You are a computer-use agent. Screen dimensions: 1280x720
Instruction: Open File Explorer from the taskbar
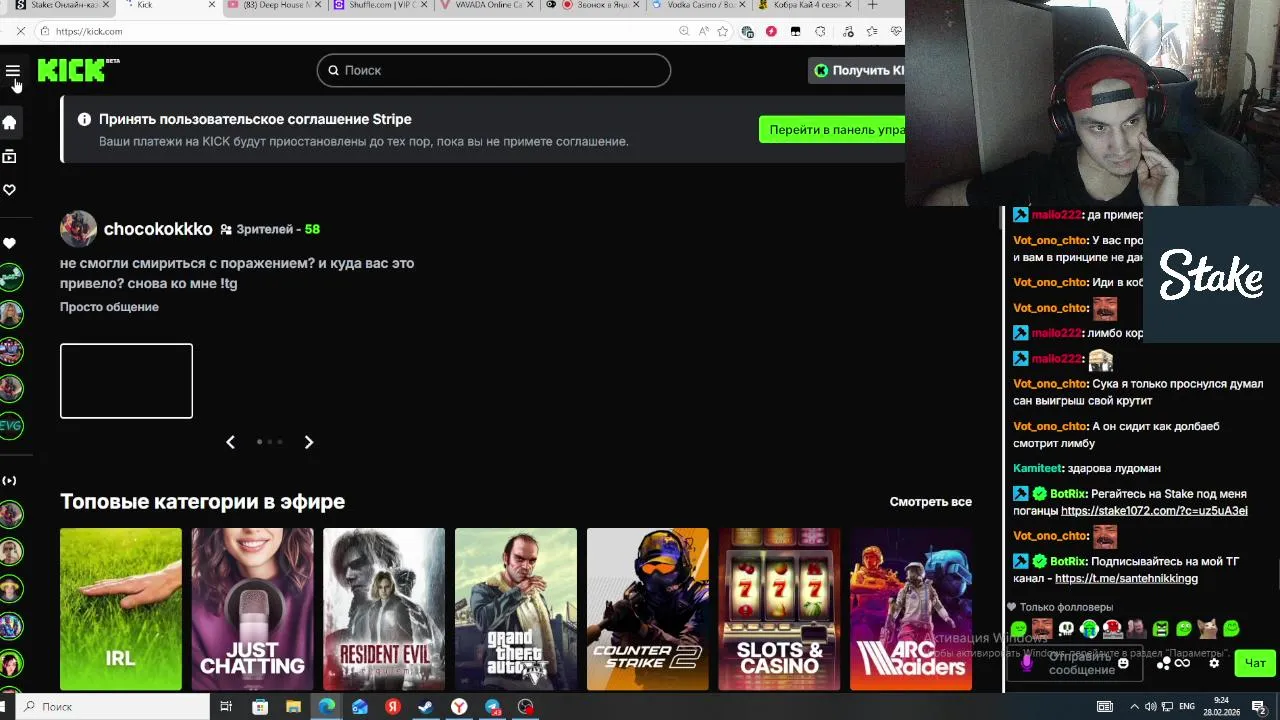[293, 707]
